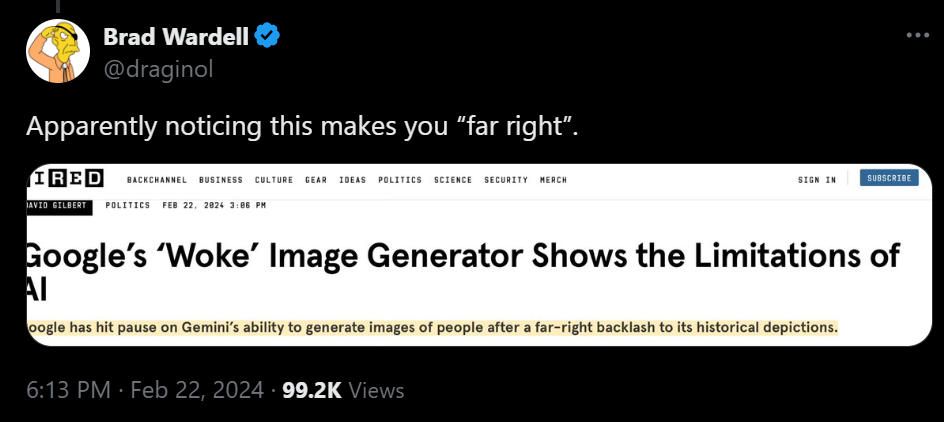Open the Culture section link
The height and width of the screenshot is (422, 944).
274,180
